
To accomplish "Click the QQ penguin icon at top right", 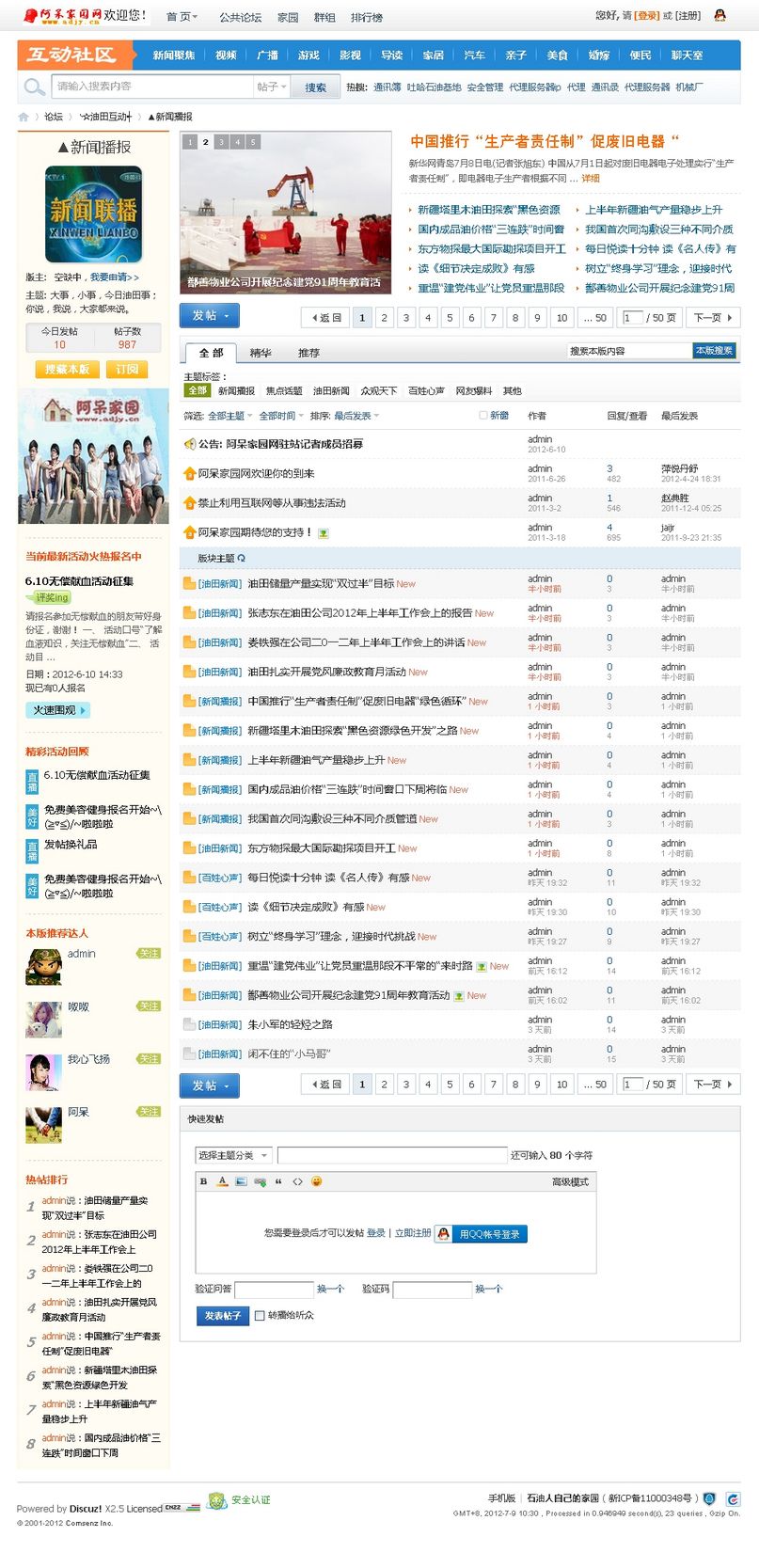I will [x=720, y=15].
